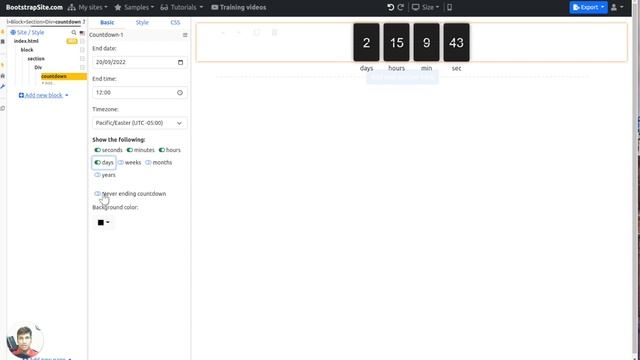
Task: Toggle the seconds switch
Action: click(98, 150)
